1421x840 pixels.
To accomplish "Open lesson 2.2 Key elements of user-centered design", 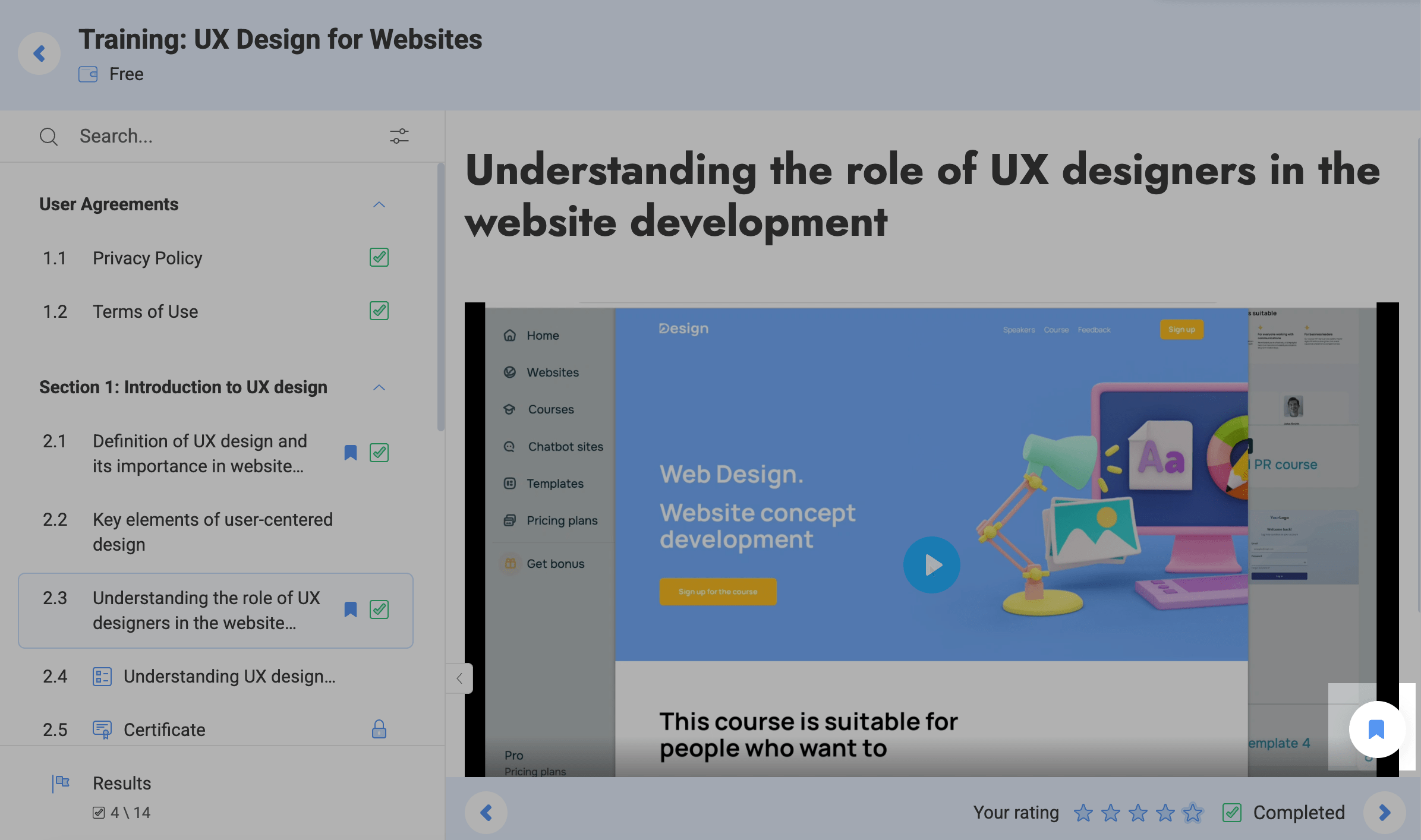I will 212,532.
